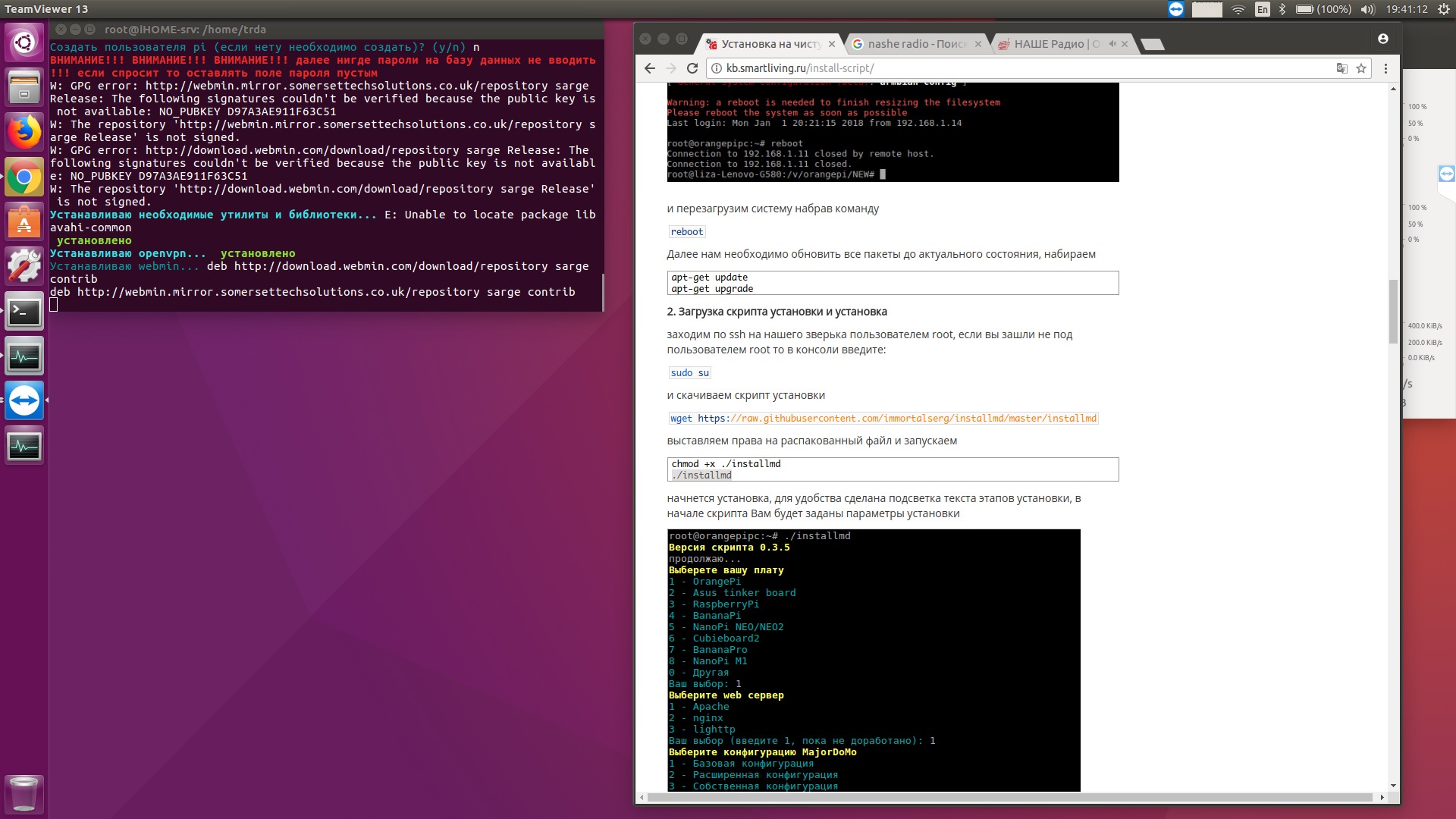Switch to the nashe radio tab
The height and width of the screenshot is (819, 1456).
click(x=910, y=43)
